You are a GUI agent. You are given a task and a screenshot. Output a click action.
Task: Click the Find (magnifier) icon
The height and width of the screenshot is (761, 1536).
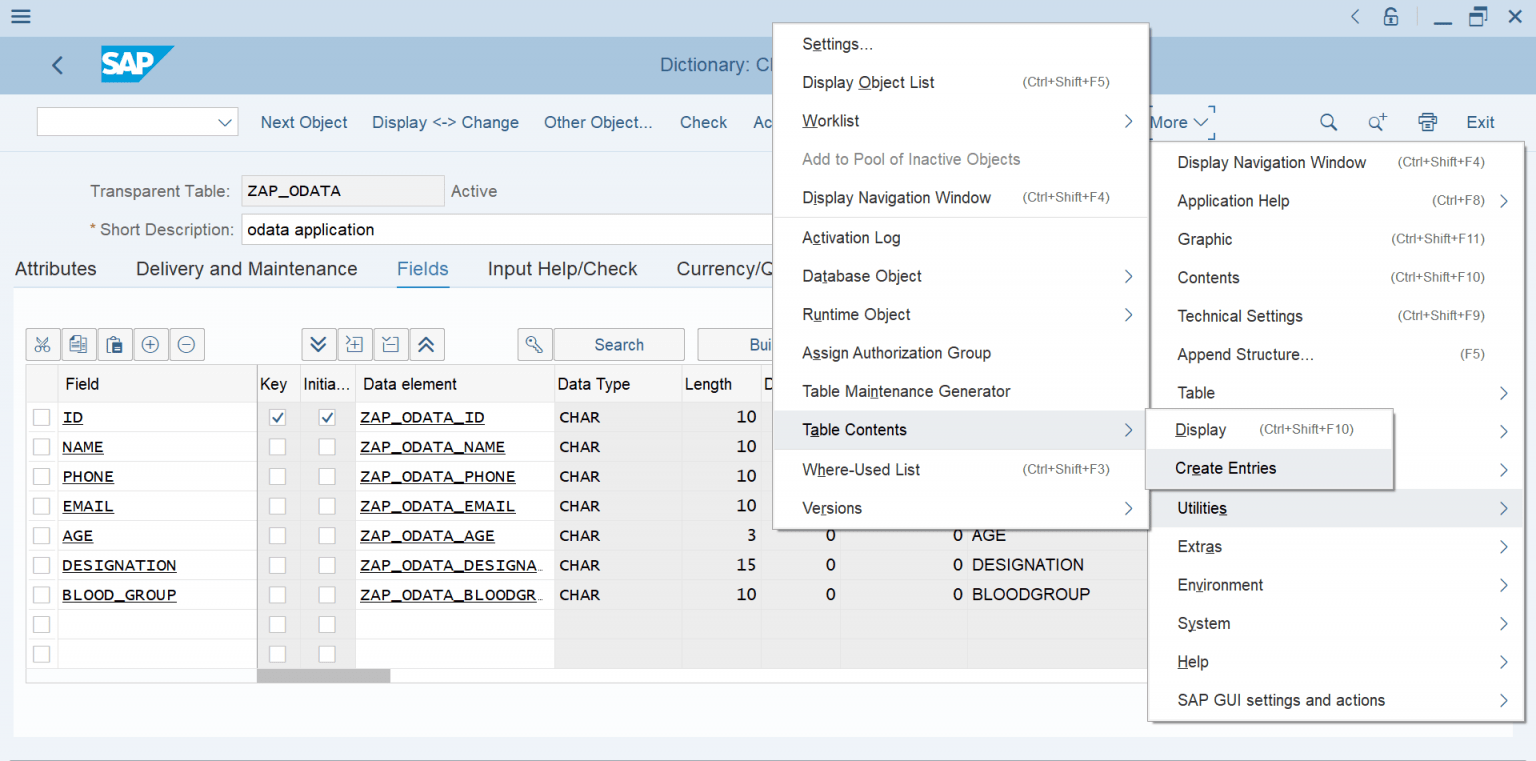pyautogui.click(x=1328, y=121)
